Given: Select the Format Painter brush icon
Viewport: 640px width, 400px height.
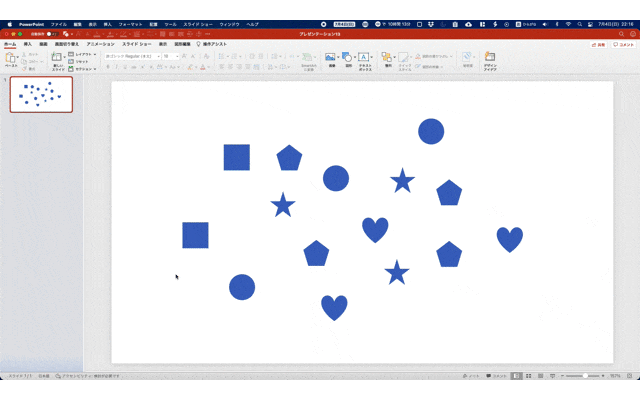Looking at the screenshot, I should coord(24,69).
